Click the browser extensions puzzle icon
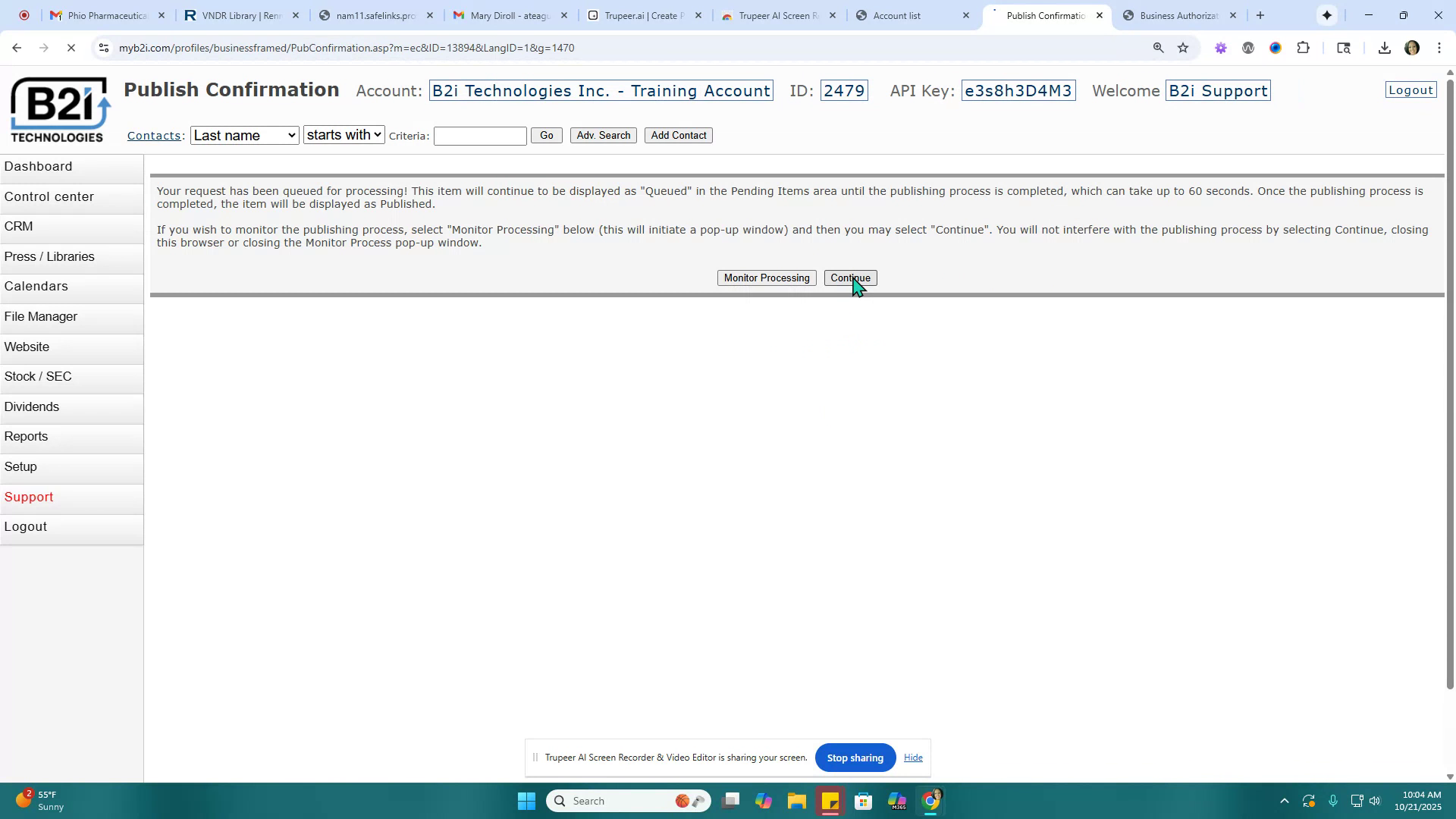1456x819 pixels. 1304,47
